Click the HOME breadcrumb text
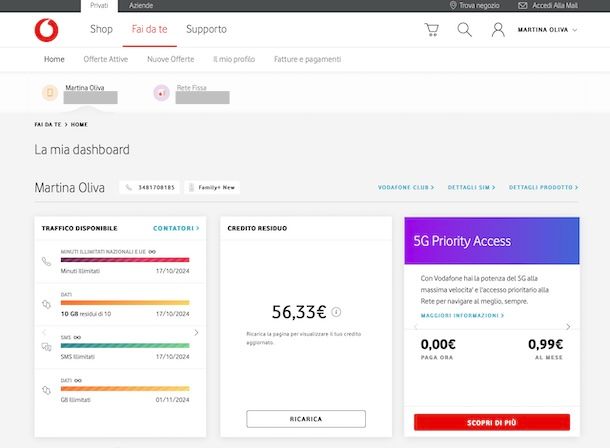 click(x=79, y=124)
